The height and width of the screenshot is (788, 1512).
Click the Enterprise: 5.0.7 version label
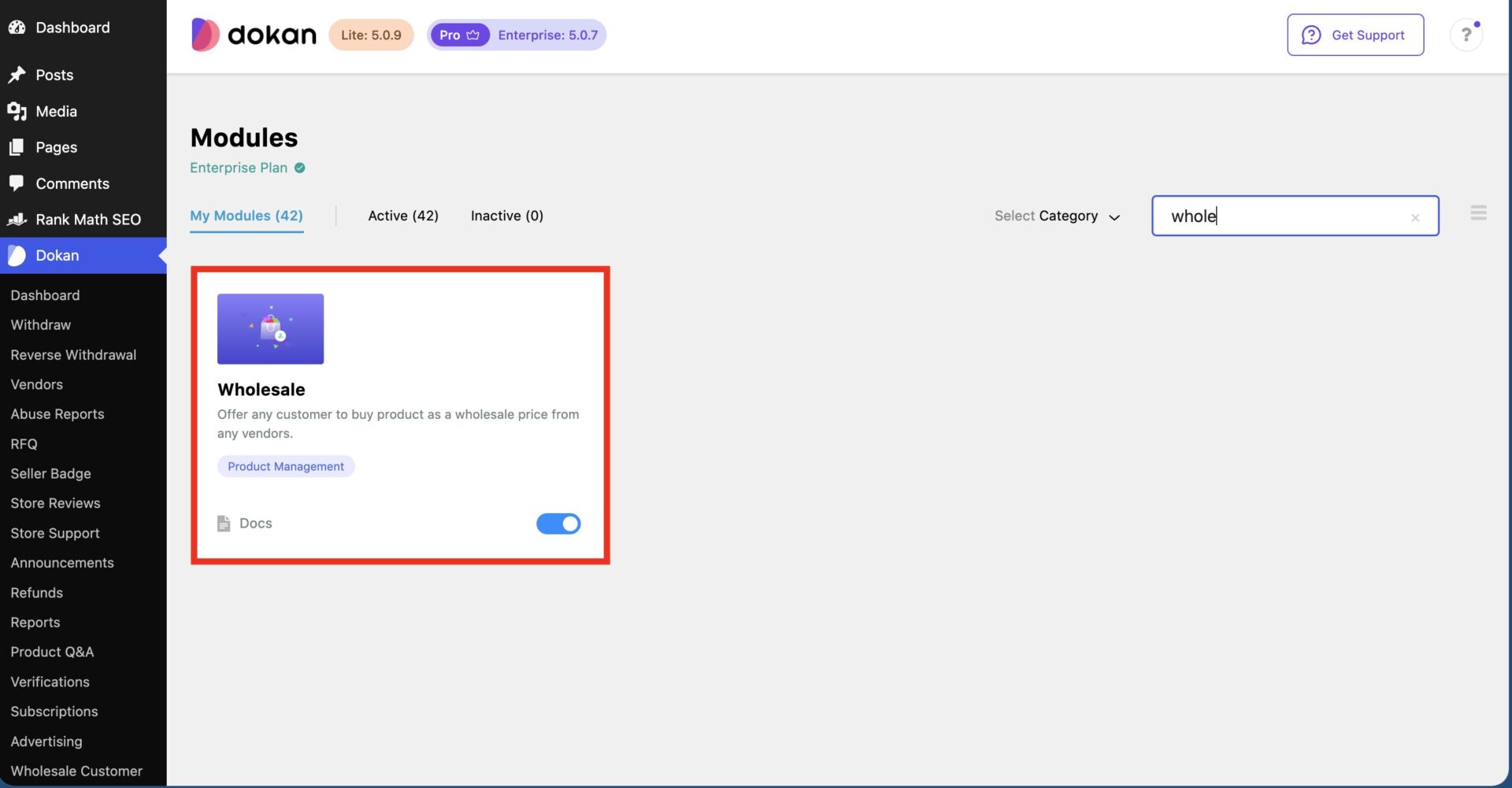click(x=548, y=35)
